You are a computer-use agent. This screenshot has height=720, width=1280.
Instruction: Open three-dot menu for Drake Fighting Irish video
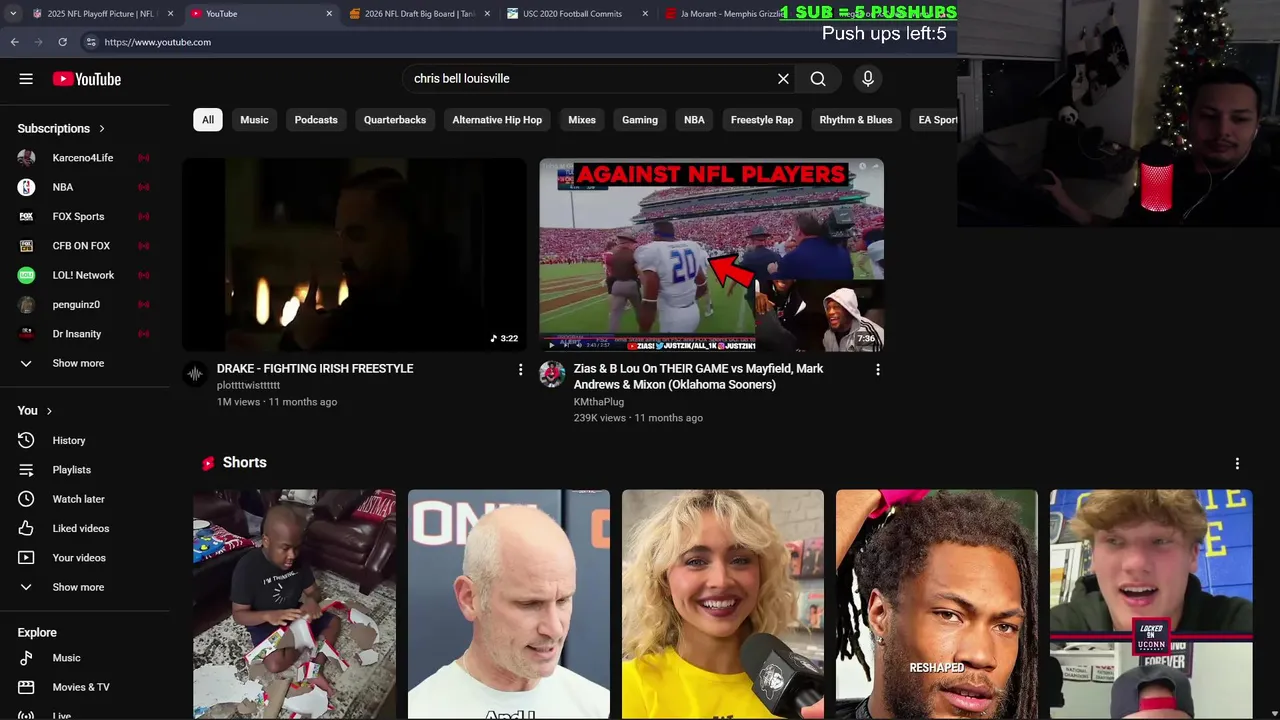pyautogui.click(x=520, y=370)
